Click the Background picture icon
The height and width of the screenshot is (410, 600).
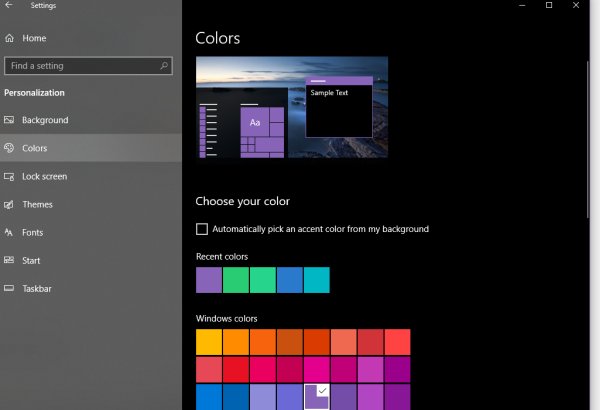click(x=9, y=120)
